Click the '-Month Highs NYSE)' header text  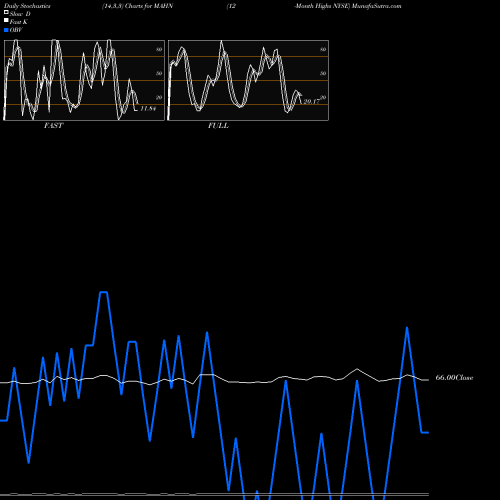[322, 6]
